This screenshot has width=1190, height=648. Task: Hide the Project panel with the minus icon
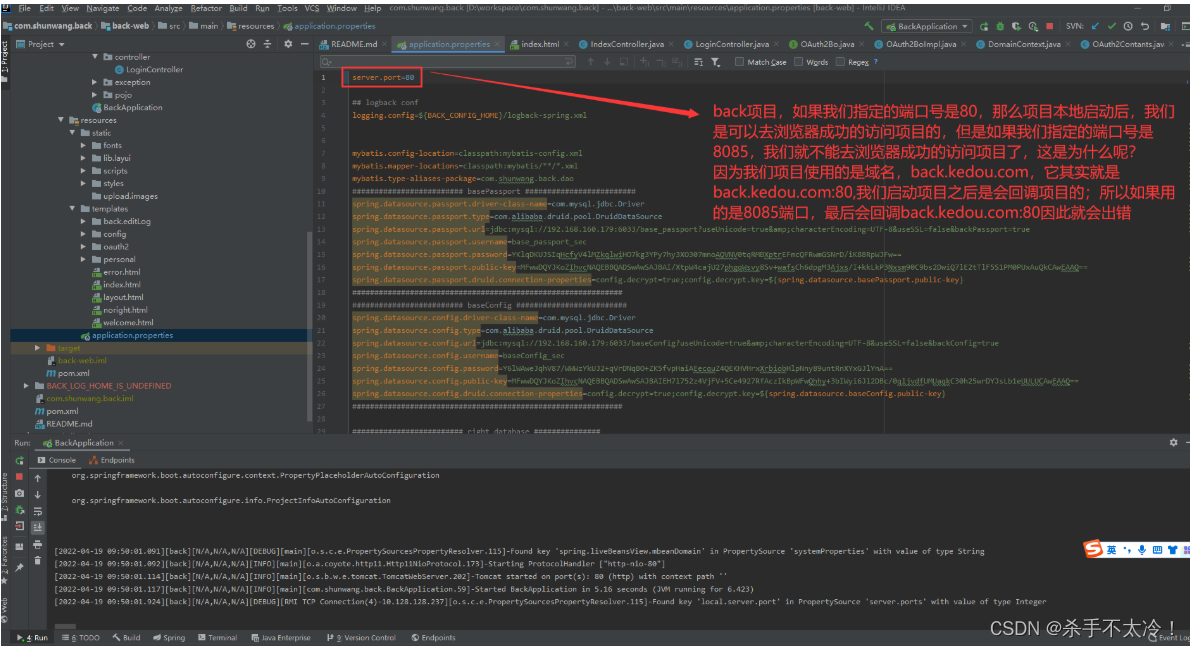click(304, 44)
